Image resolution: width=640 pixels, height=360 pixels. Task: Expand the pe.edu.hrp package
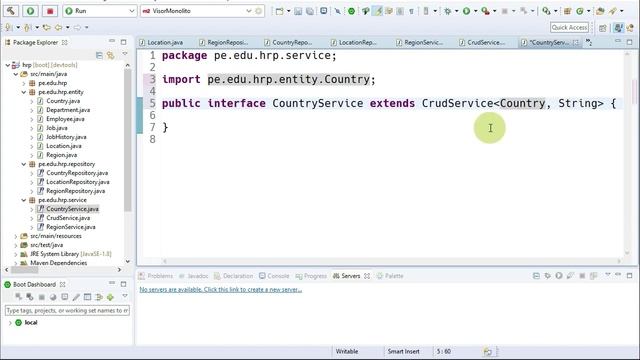24,83
